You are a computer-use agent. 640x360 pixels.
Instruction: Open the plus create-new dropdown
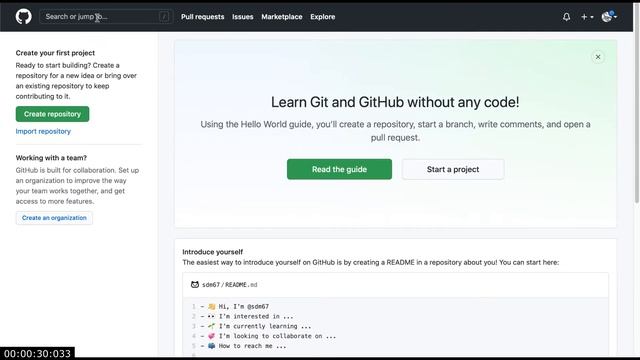tap(587, 17)
